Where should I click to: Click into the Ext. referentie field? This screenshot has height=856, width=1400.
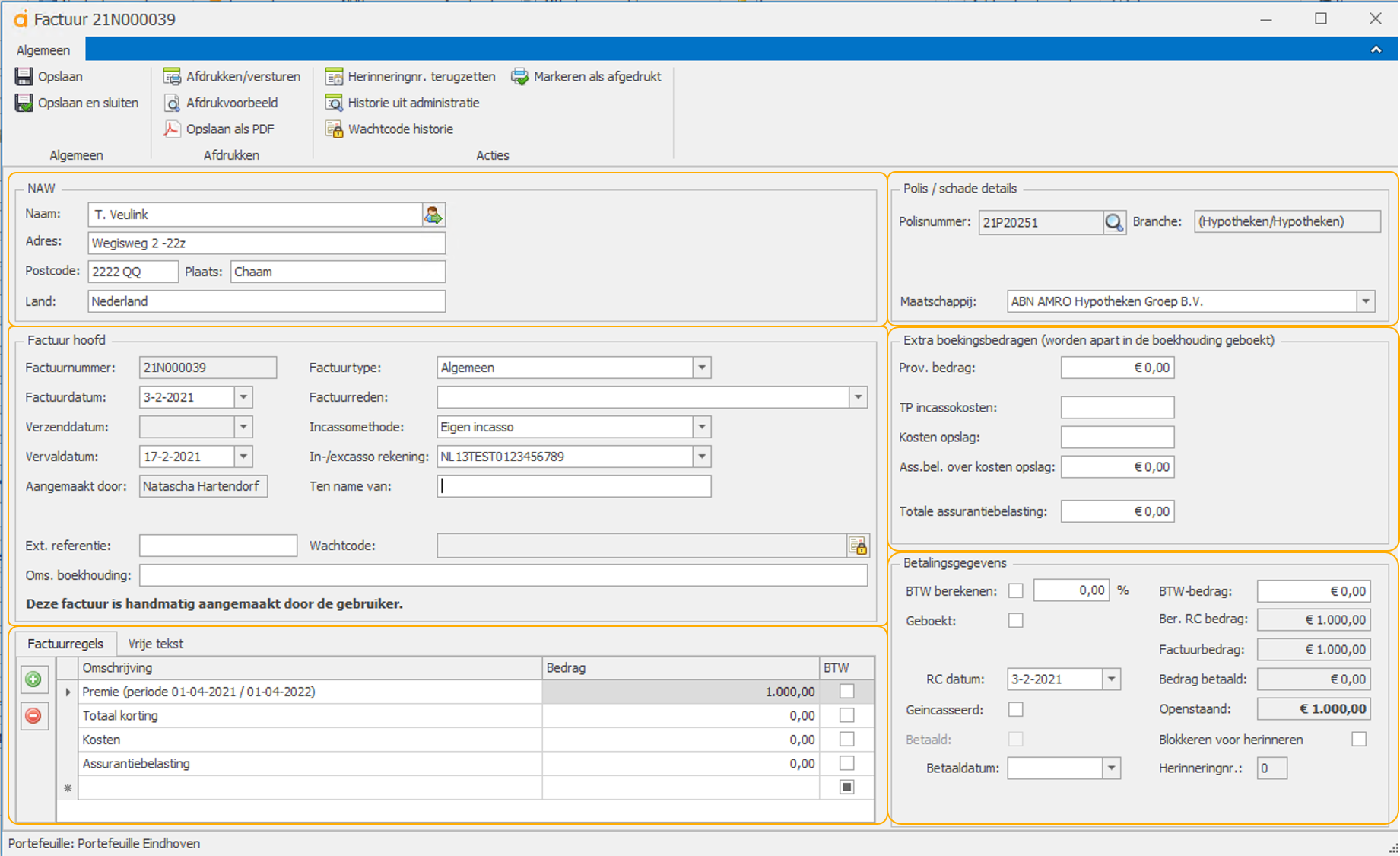click(218, 546)
